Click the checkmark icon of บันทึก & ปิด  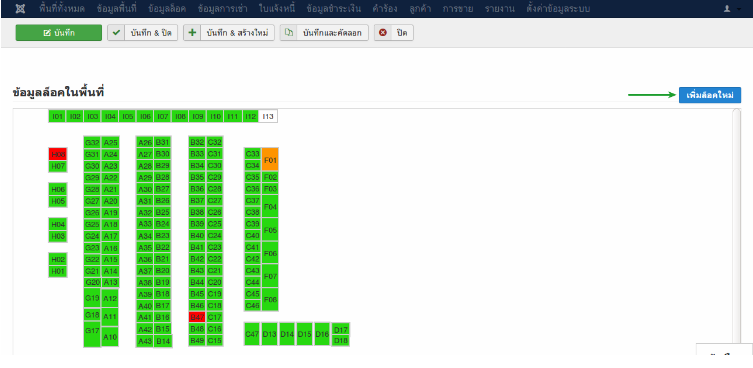[116, 33]
